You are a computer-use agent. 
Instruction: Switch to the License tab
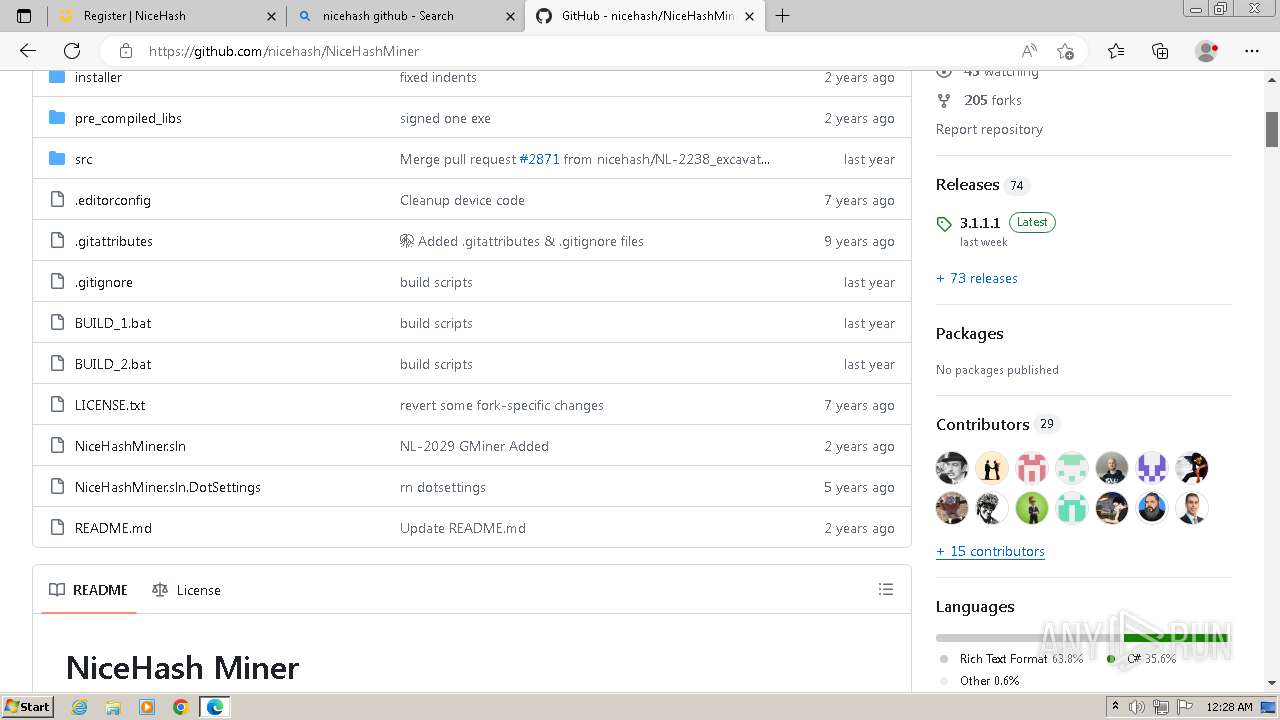point(187,590)
